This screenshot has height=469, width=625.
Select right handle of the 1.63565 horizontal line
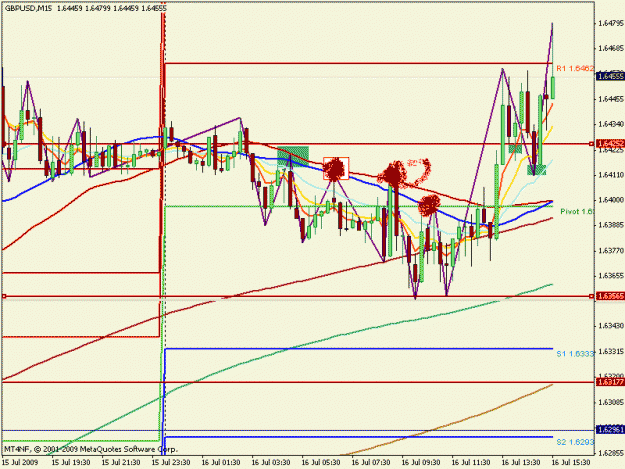click(592, 296)
